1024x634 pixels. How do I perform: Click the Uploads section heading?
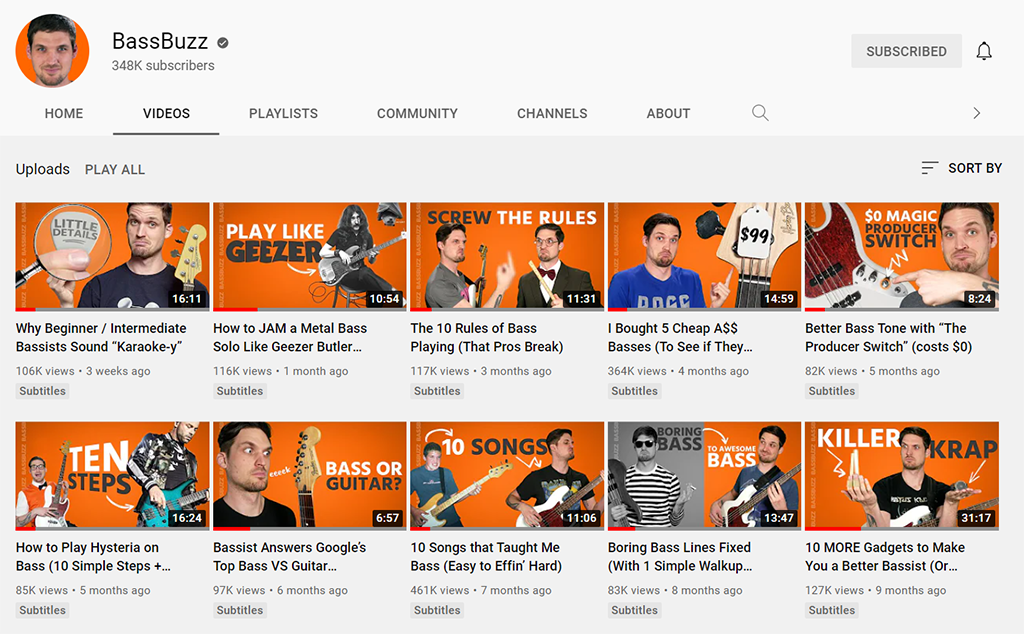point(42,169)
